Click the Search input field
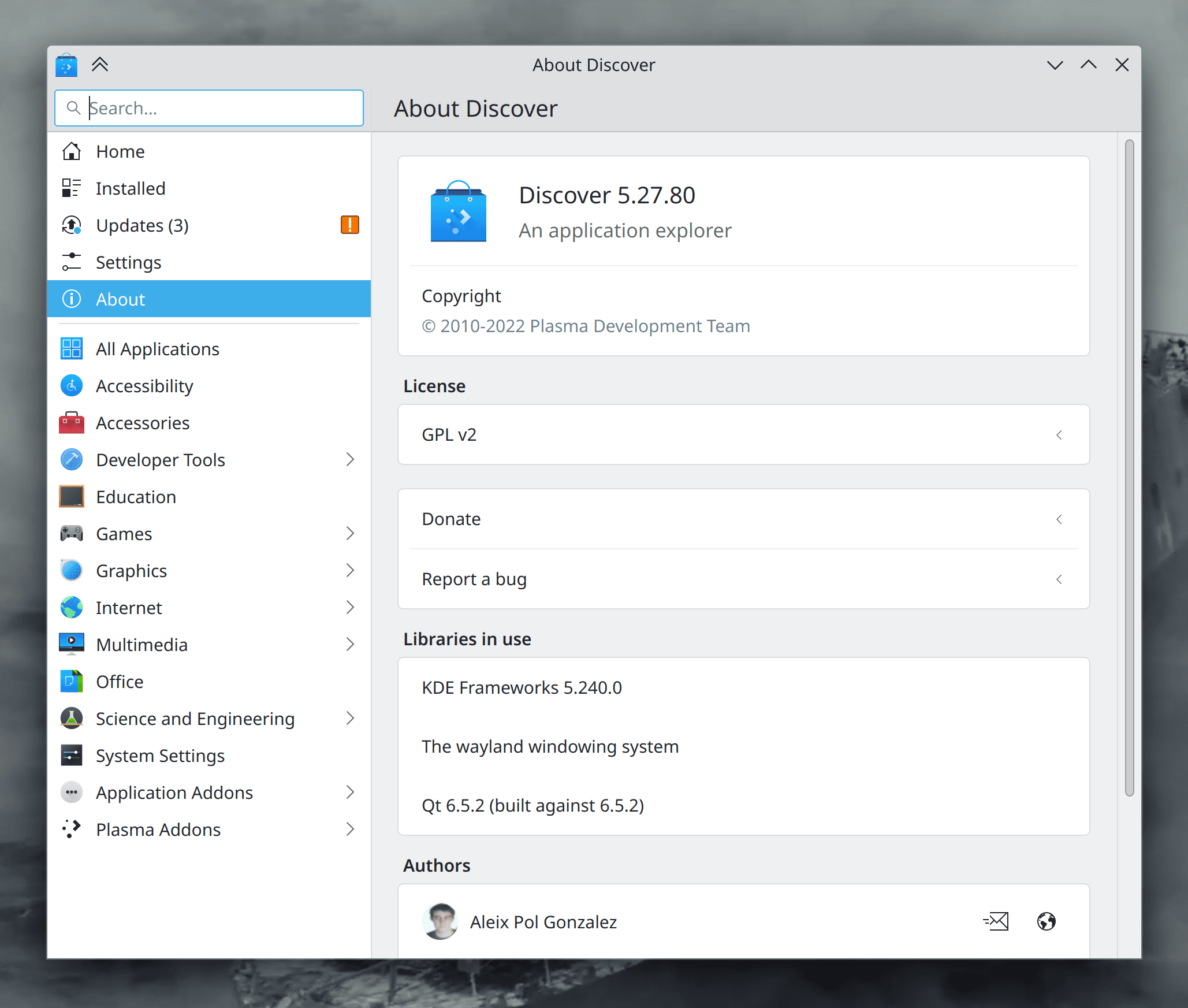Viewport: 1188px width, 1008px height. 209,108
